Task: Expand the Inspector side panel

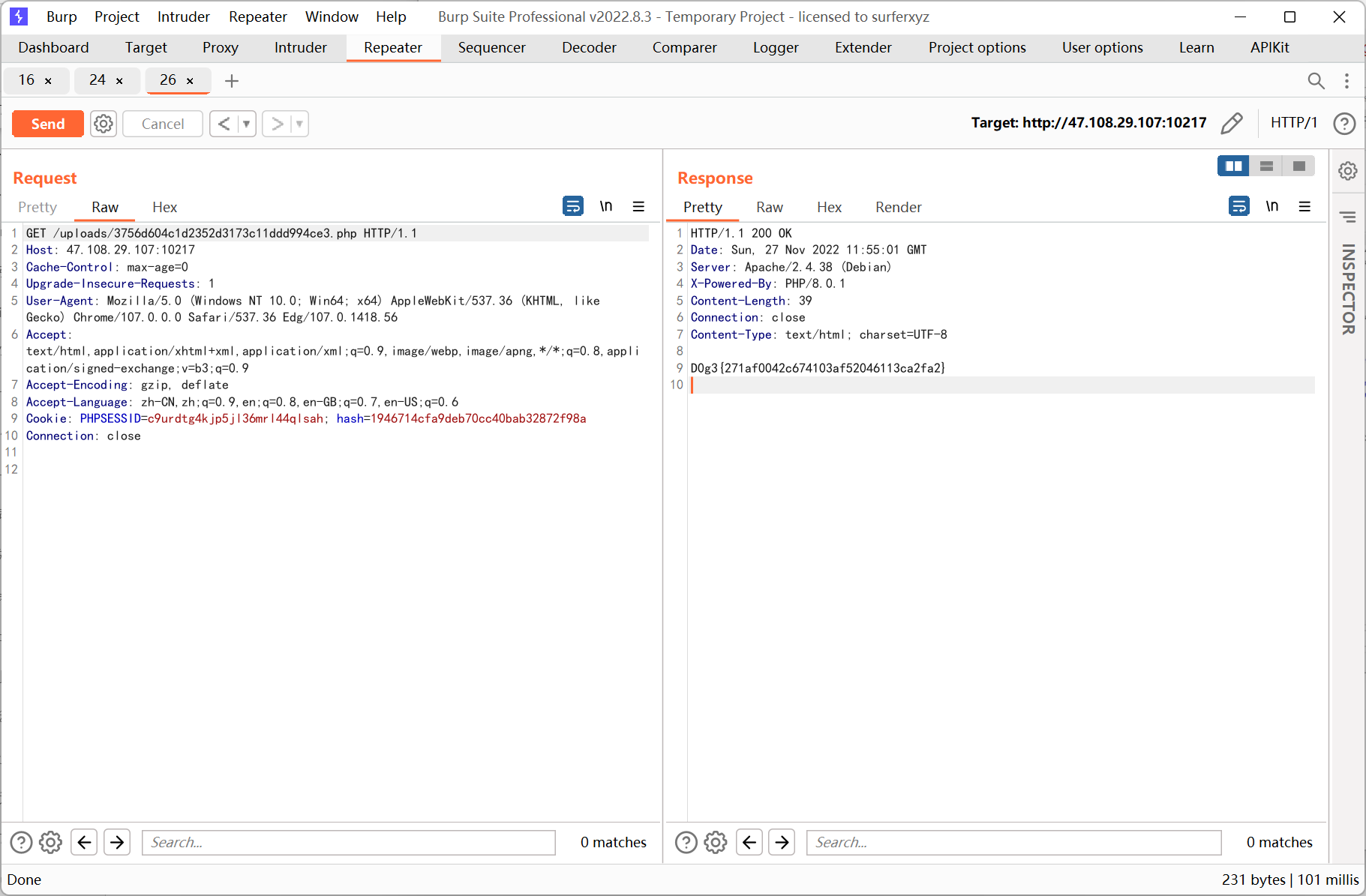Action: (1348, 289)
